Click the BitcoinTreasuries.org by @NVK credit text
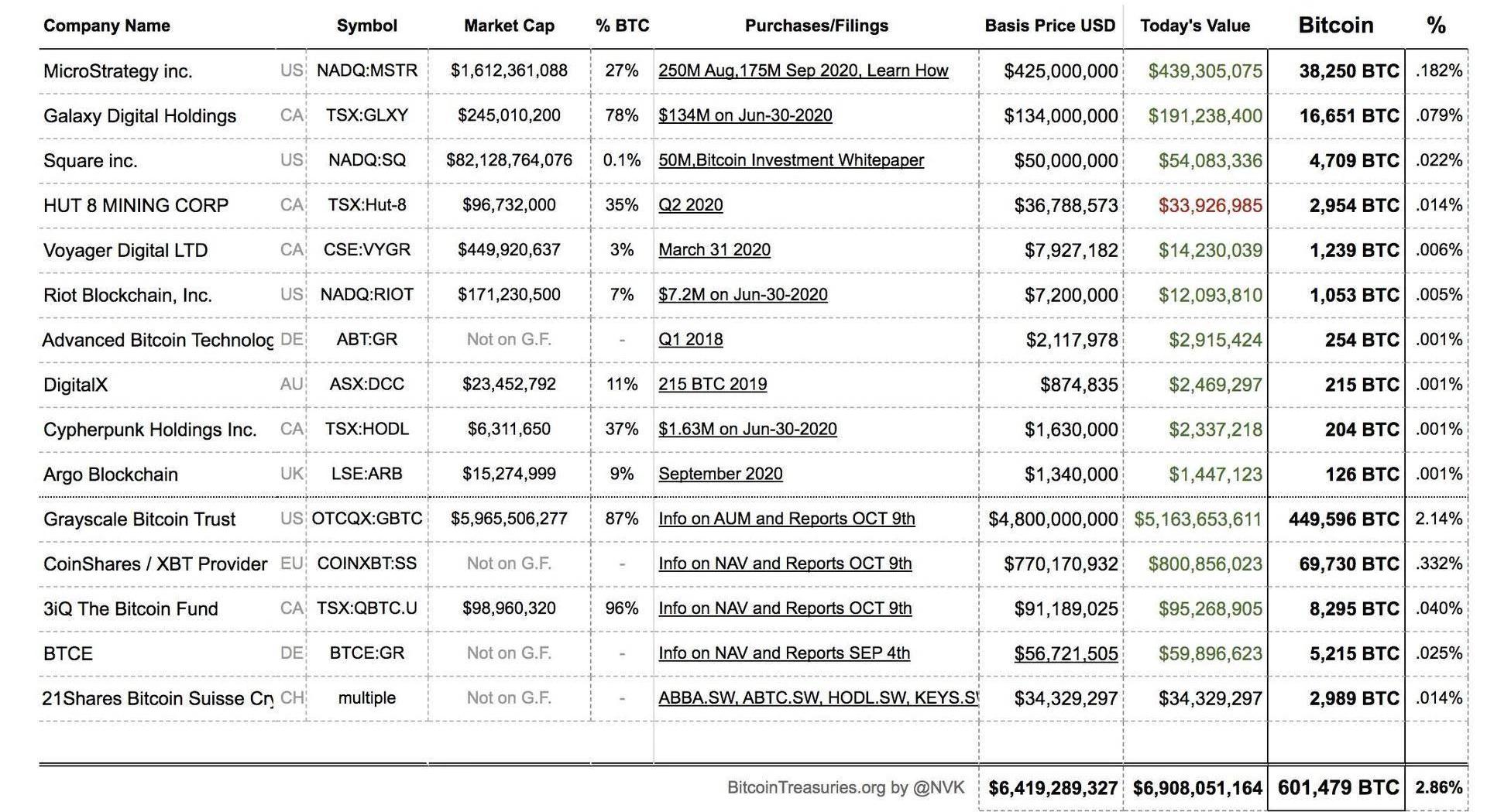Viewport: 1487px width, 812px height. click(846, 788)
